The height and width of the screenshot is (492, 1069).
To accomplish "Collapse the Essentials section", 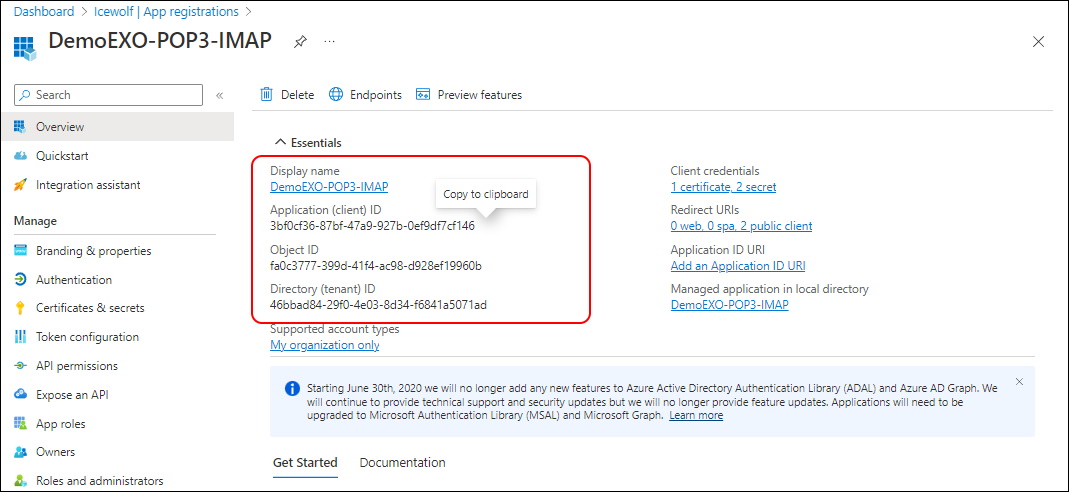I will point(307,142).
